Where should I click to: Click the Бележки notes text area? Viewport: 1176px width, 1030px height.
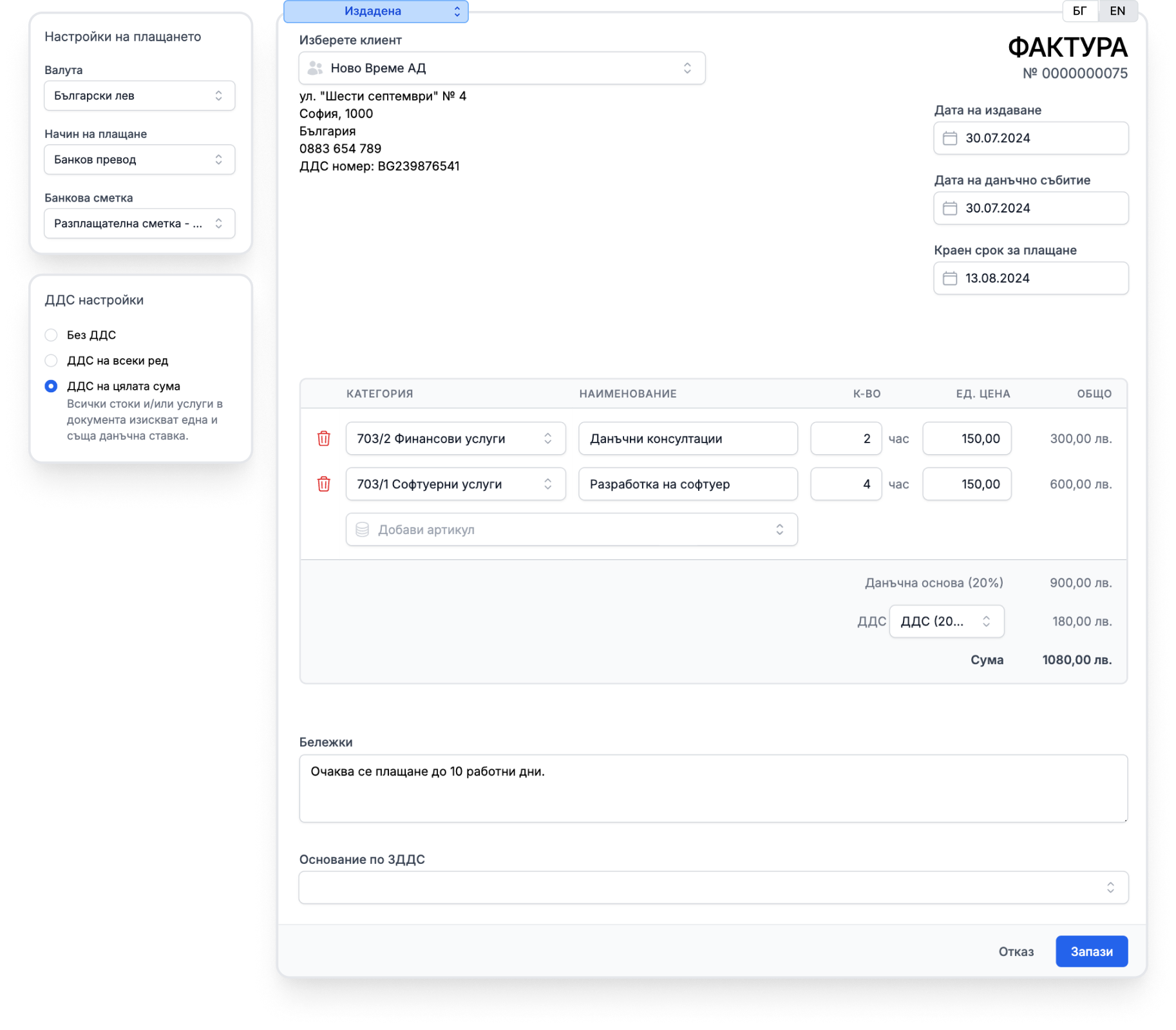714,788
